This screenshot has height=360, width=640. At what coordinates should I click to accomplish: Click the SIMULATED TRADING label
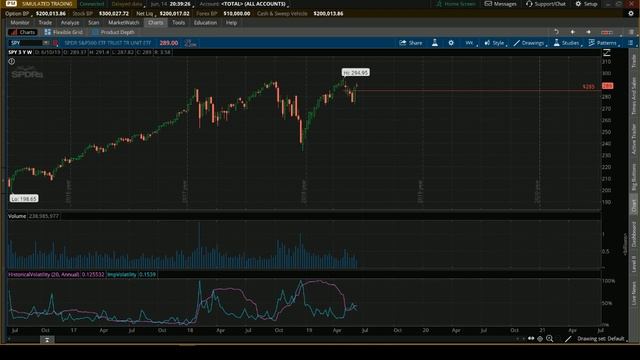pyautogui.click(x=47, y=4)
